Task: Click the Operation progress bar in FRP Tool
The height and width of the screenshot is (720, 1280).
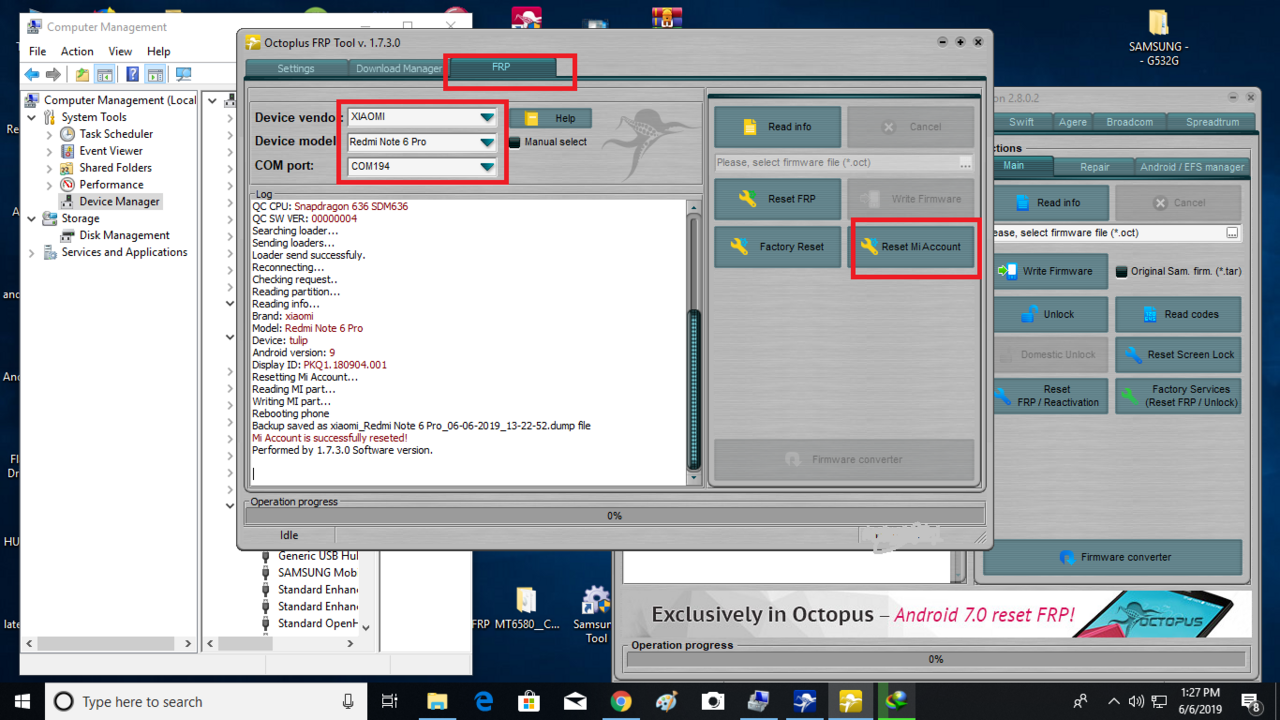Action: pyautogui.click(x=614, y=516)
